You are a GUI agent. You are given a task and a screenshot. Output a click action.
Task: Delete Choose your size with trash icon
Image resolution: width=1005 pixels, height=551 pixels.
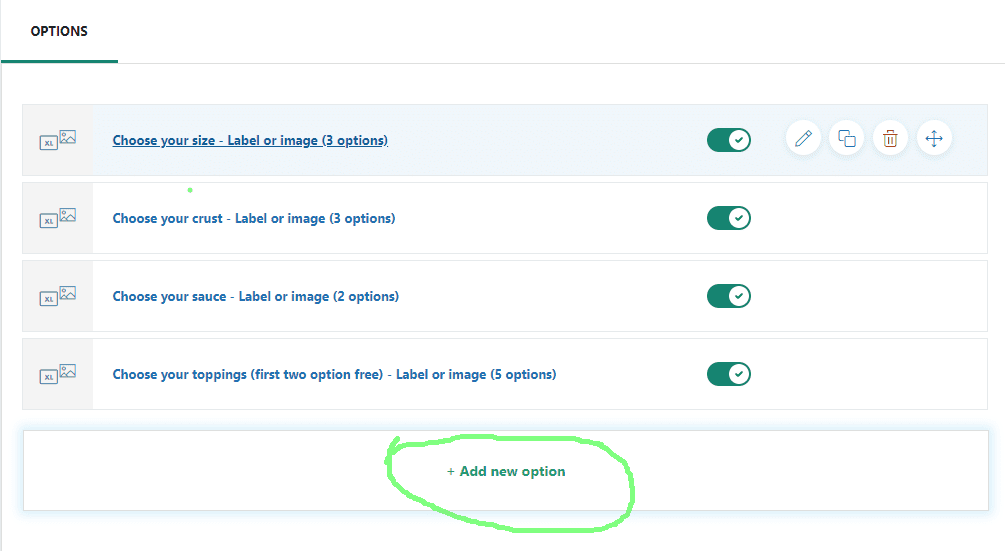pyautogui.click(x=890, y=138)
